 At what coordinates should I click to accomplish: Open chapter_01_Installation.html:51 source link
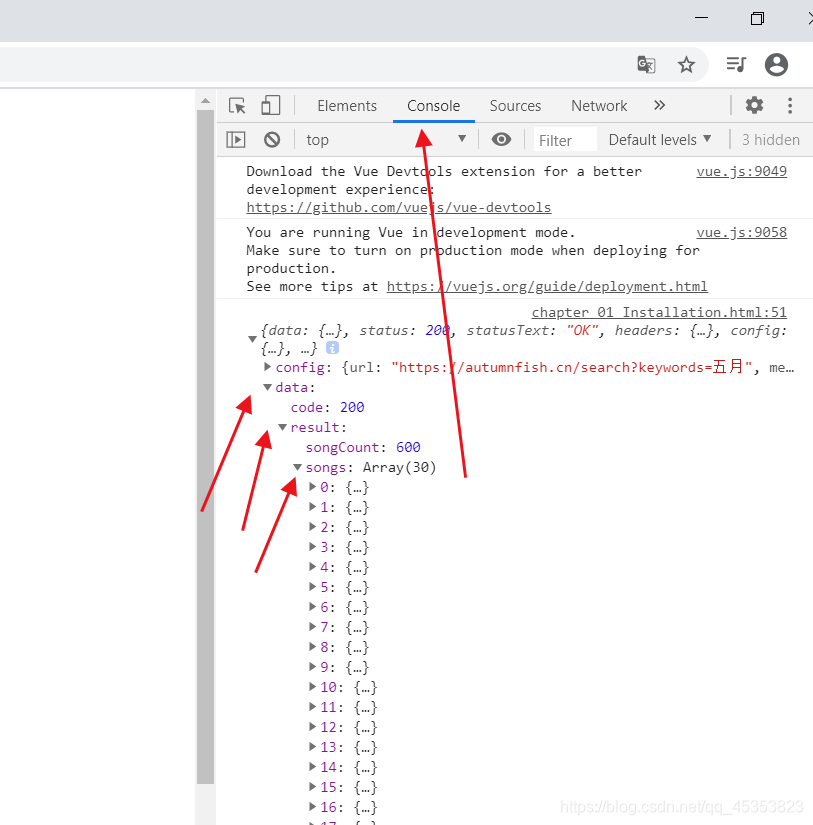pyautogui.click(x=659, y=313)
